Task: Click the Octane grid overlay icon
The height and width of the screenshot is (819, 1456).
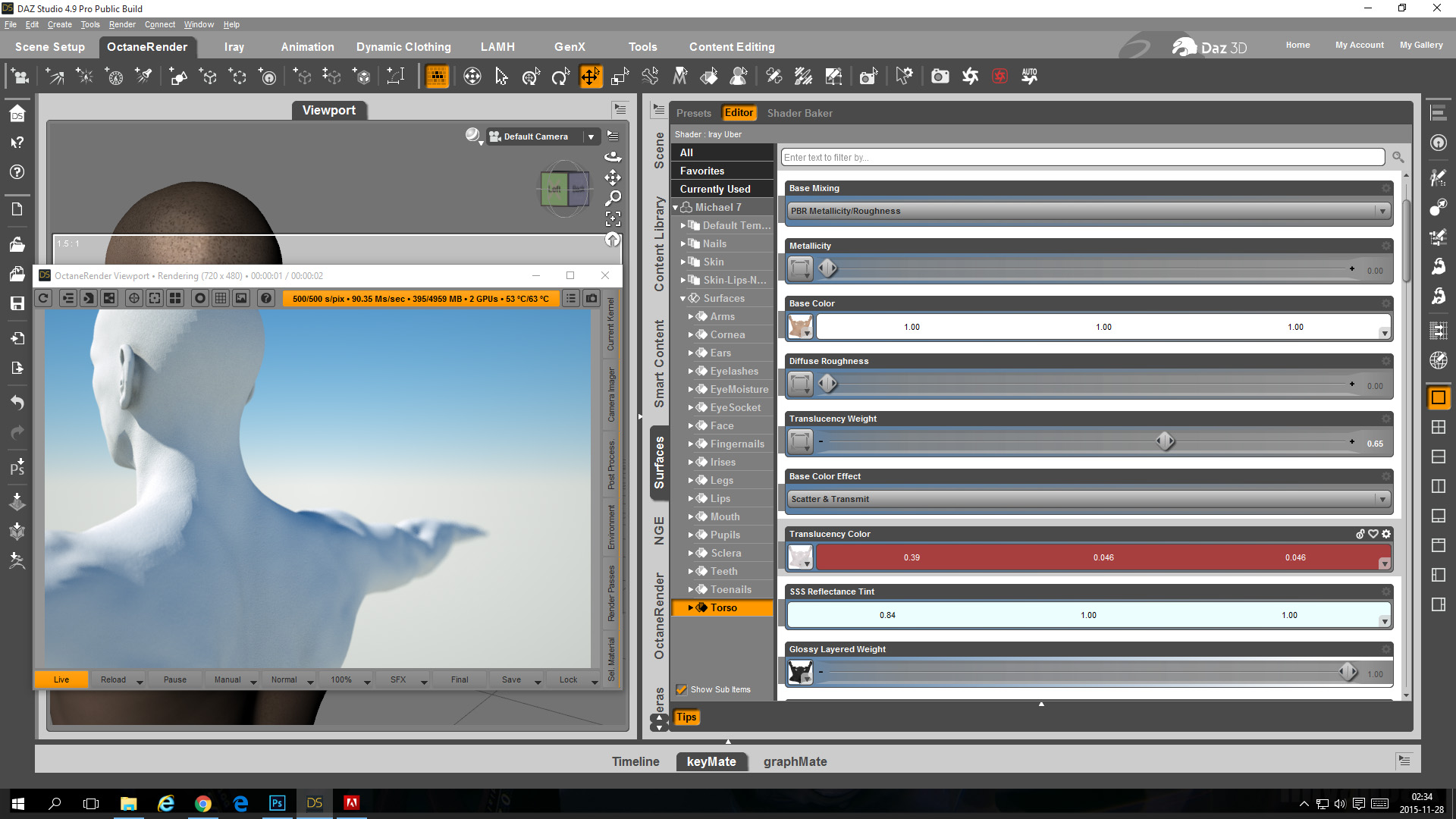Action: tap(221, 298)
